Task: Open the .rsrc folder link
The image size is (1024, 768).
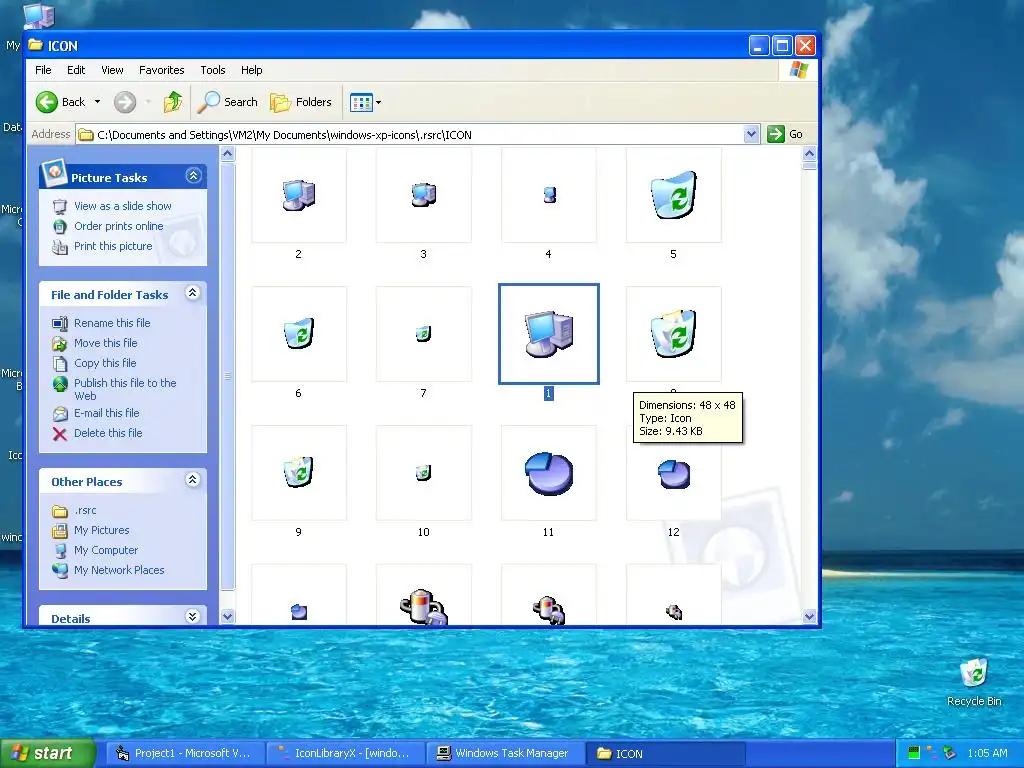Action: [85, 511]
